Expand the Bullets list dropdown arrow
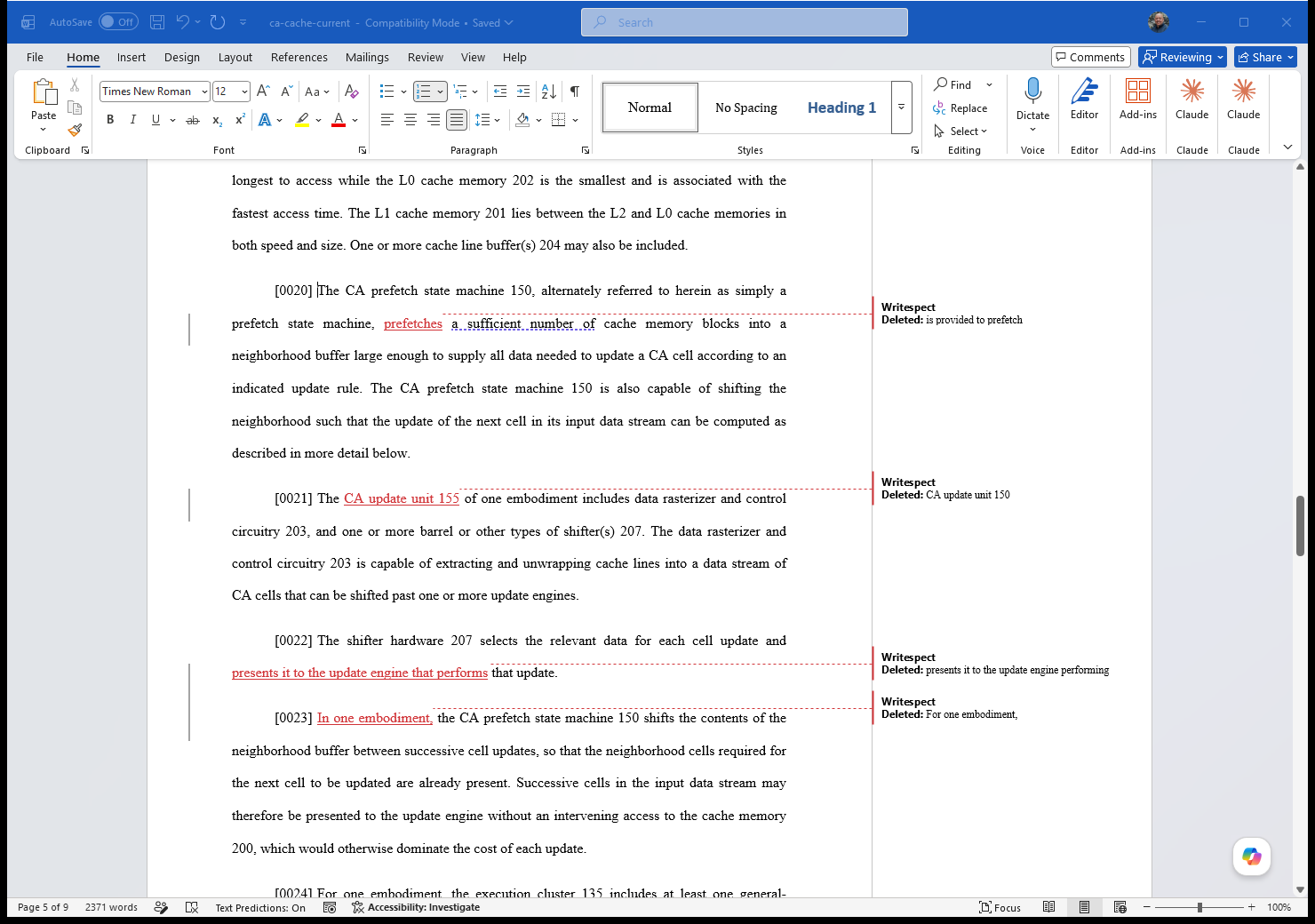 pyautogui.click(x=403, y=91)
